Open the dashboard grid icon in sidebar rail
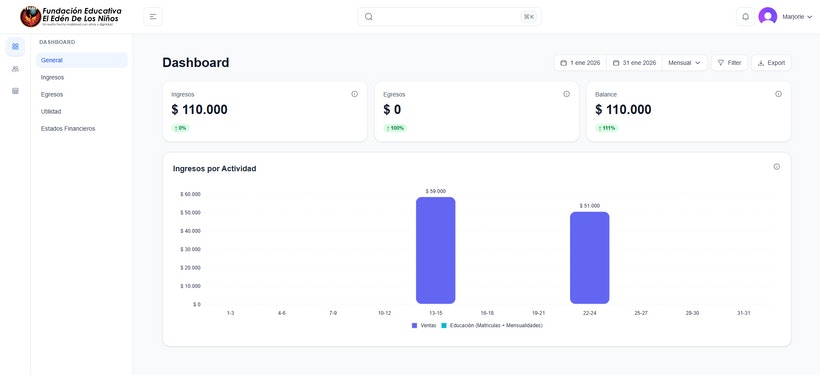The height and width of the screenshot is (375, 820). coord(15,47)
